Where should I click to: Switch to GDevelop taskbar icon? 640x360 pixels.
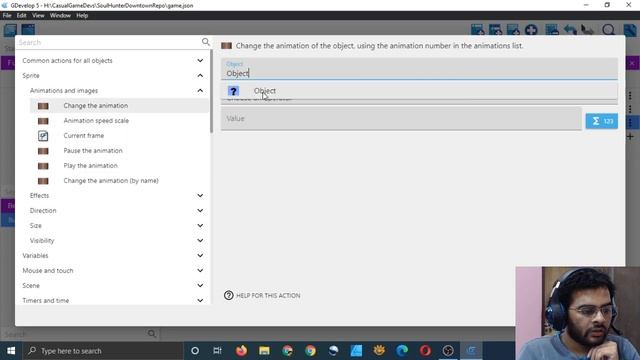click(471, 351)
